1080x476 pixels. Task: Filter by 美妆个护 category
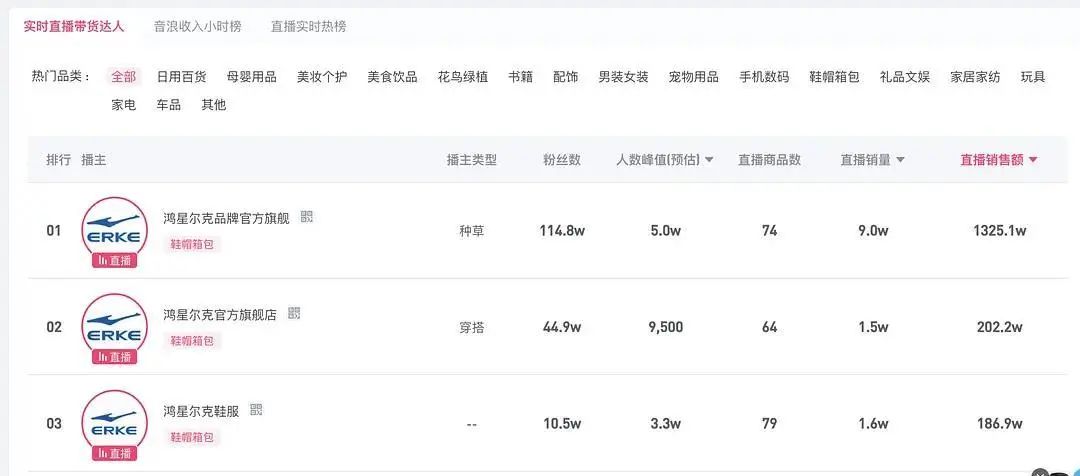click(x=322, y=77)
